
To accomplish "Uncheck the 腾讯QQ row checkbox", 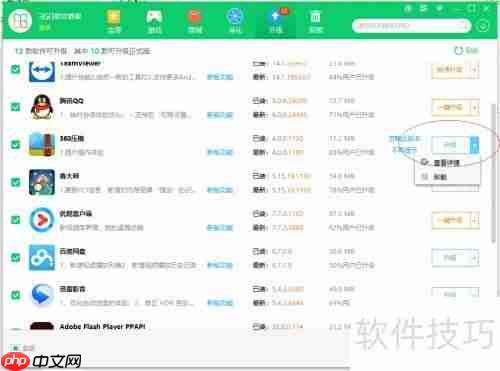I will (x=15, y=107).
